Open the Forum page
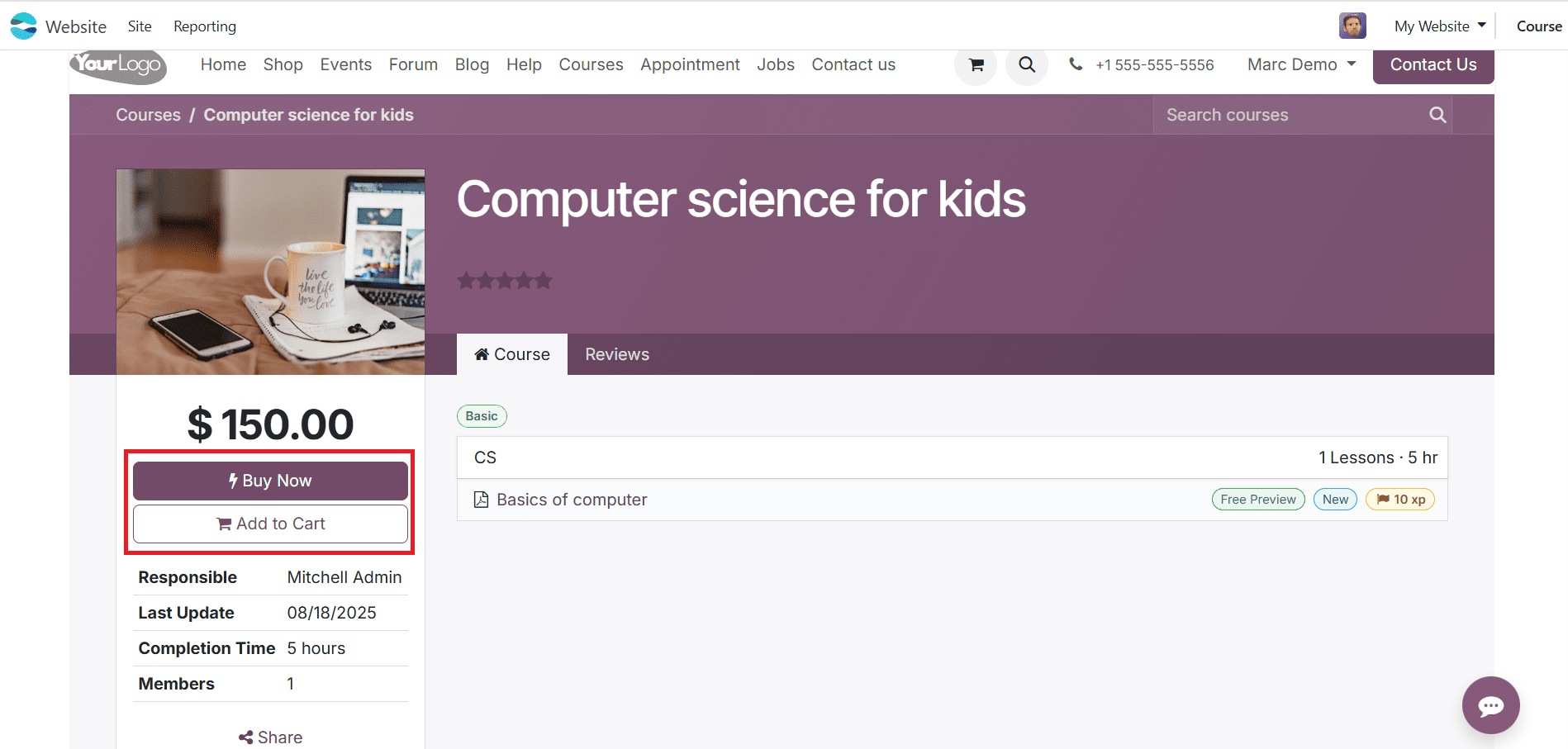 413,64
